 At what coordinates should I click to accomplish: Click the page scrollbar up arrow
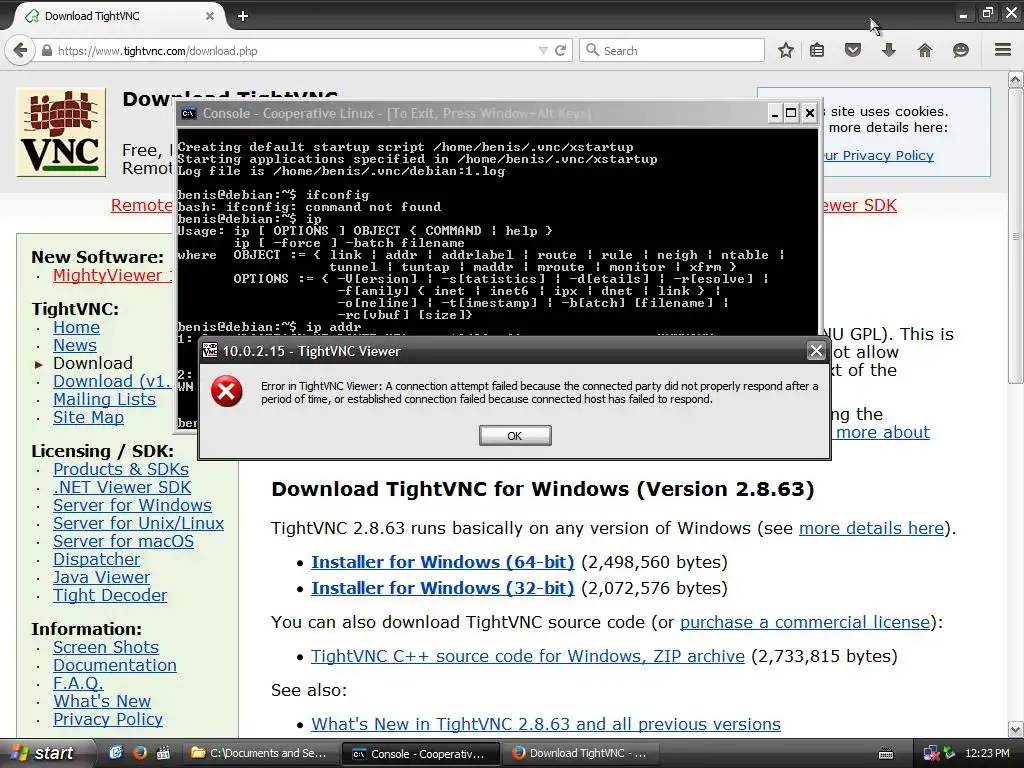[x=1016, y=80]
